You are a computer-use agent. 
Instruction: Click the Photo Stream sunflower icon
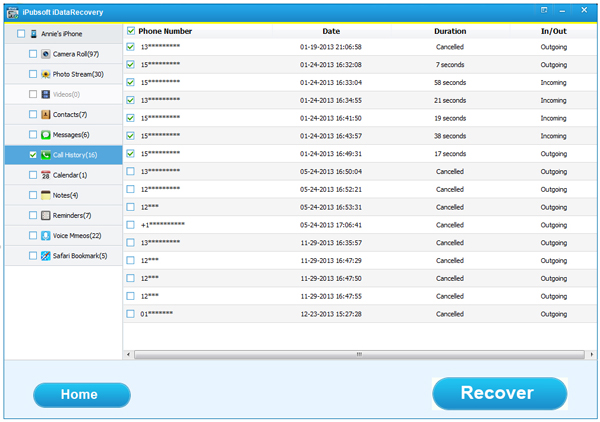click(46, 74)
